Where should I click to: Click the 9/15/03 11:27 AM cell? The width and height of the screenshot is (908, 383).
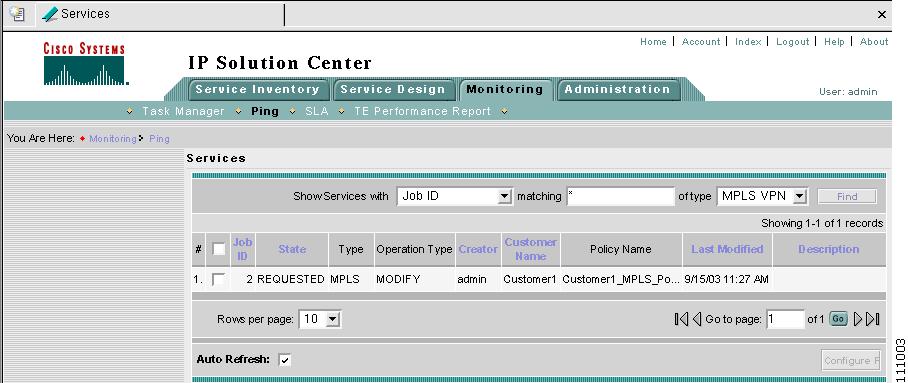coord(726,279)
